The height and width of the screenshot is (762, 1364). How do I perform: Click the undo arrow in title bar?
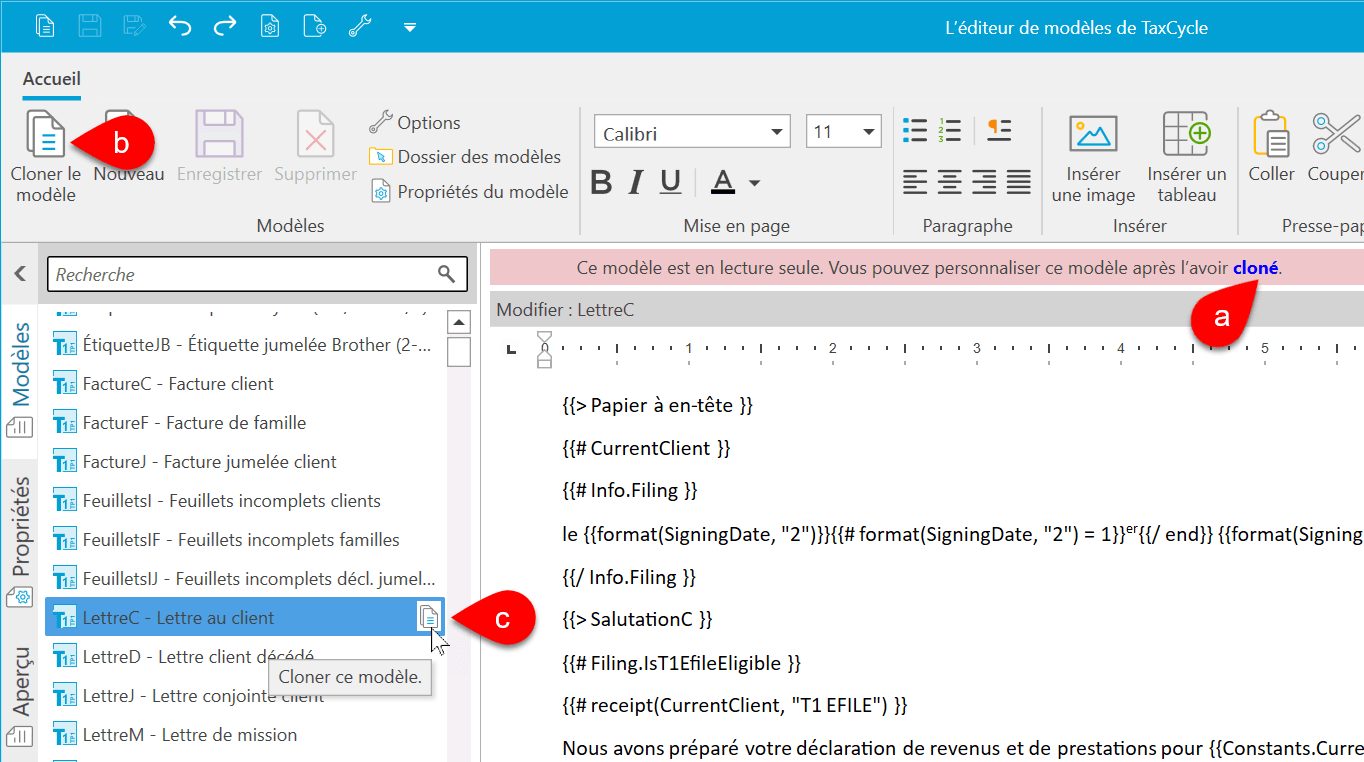(x=180, y=27)
